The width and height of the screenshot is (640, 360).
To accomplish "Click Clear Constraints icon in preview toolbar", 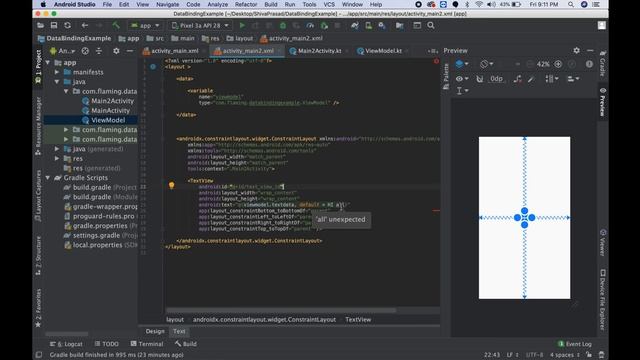I will pos(518,79).
